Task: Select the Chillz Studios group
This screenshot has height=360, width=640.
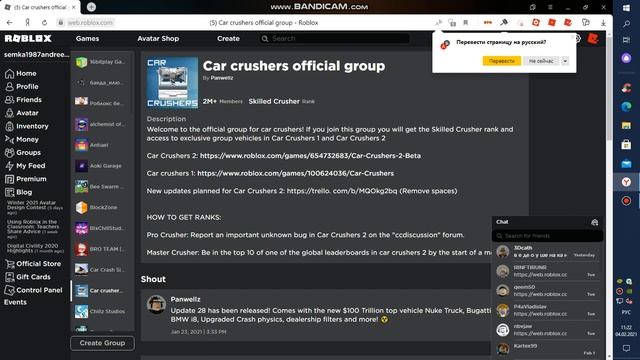Action: [101, 311]
